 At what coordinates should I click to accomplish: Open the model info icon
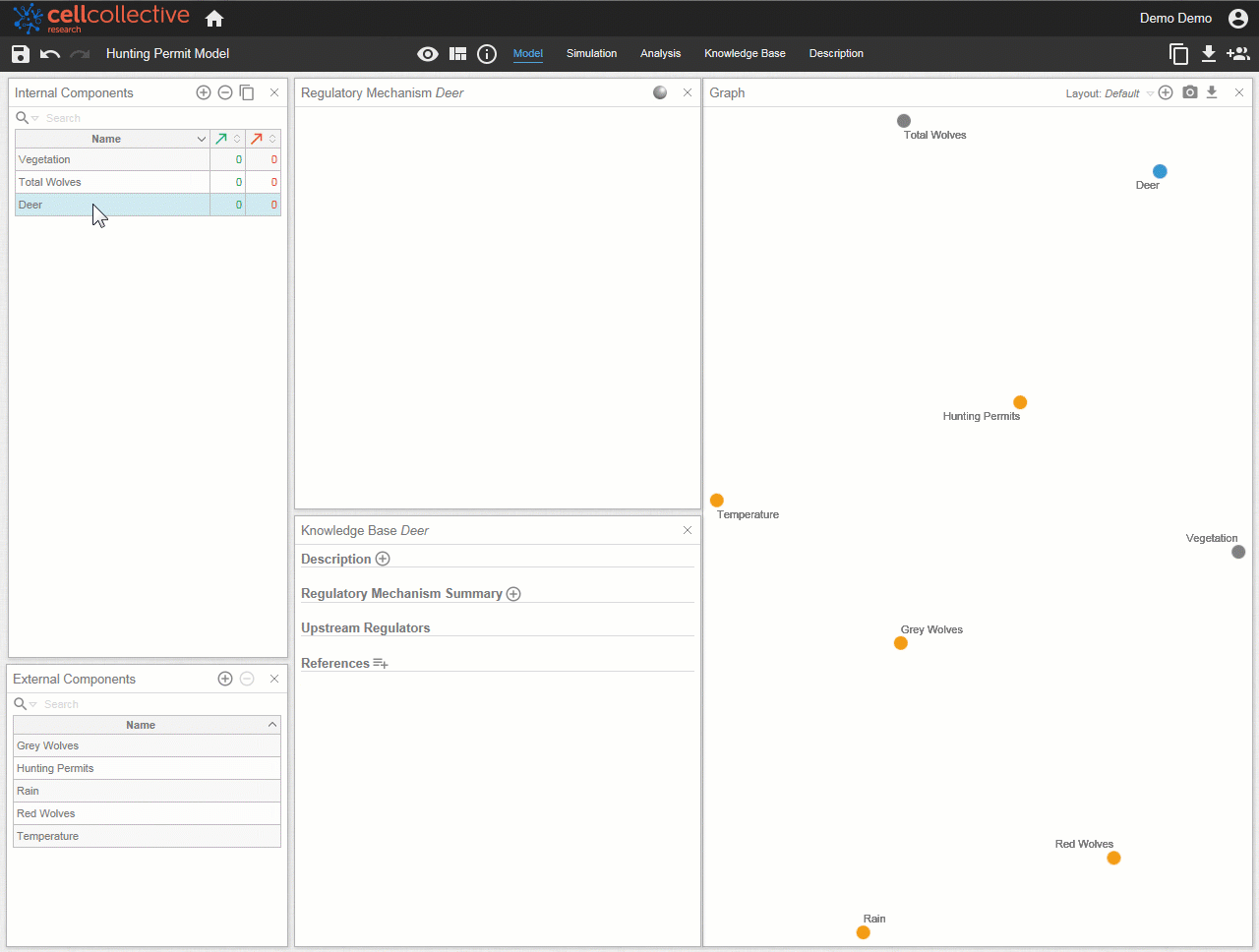(x=487, y=54)
